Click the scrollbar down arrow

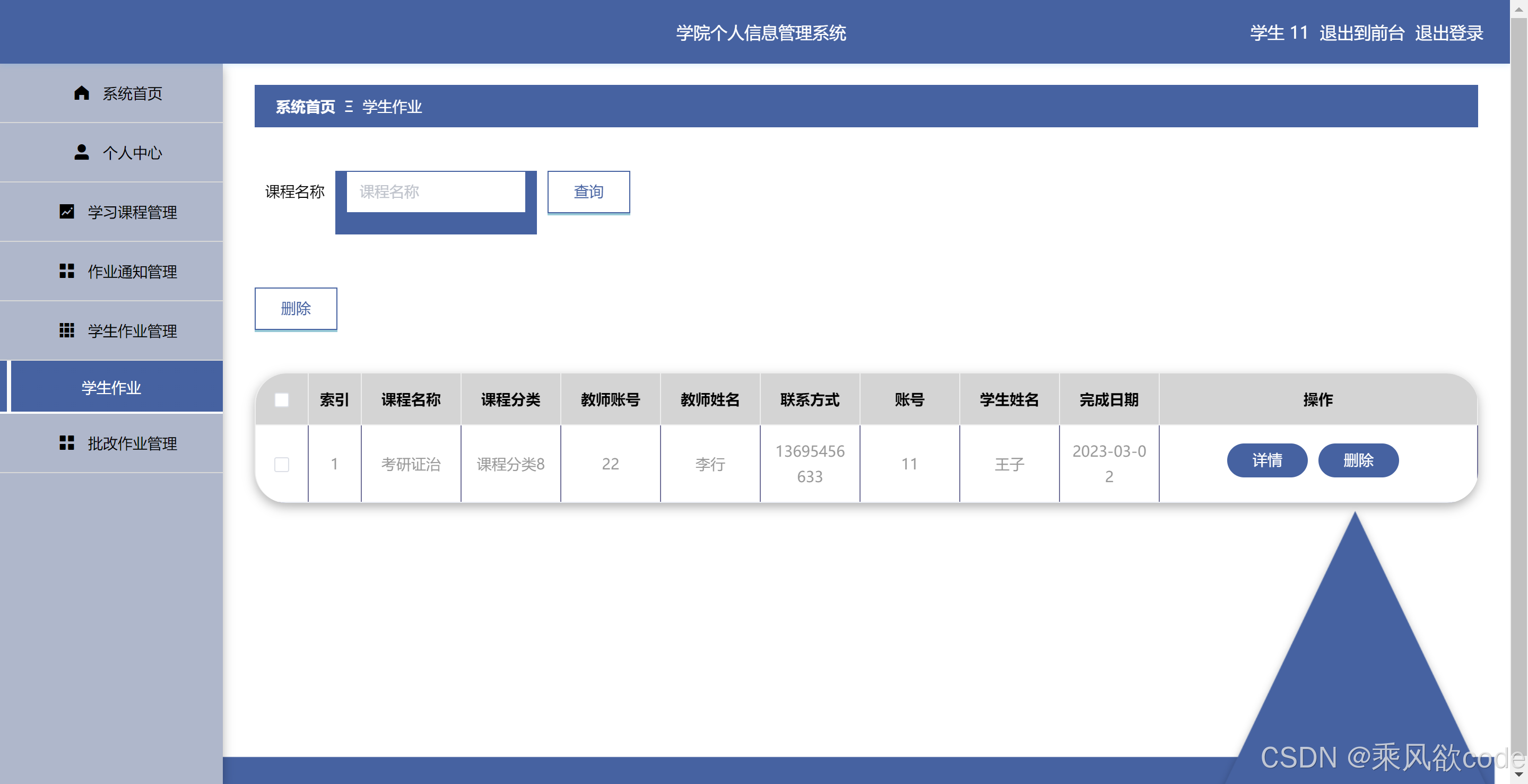(x=1518, y=774)
